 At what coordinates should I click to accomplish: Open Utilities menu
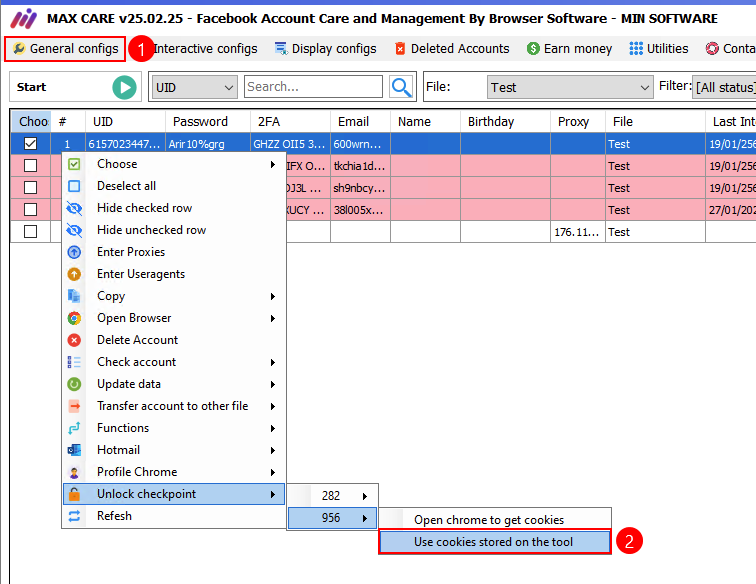(x=659, y=49)
